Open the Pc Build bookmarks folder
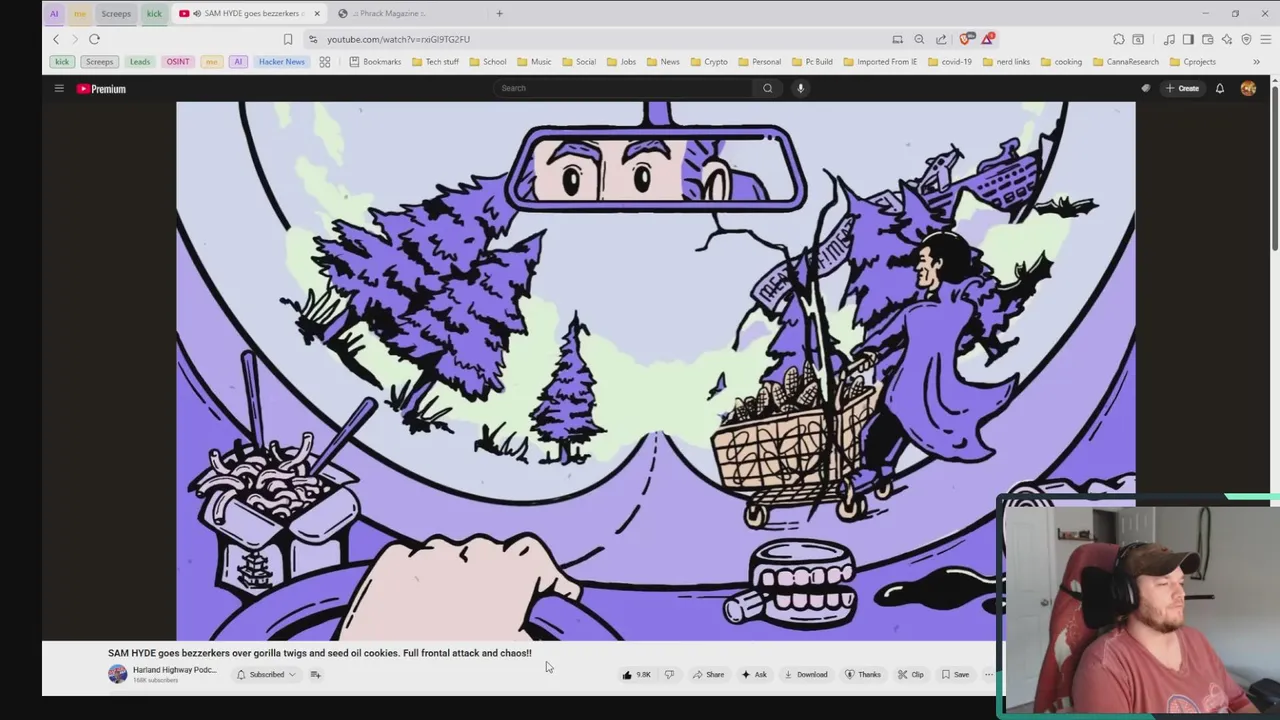1280x720 pixels. [x=812, y=62]
